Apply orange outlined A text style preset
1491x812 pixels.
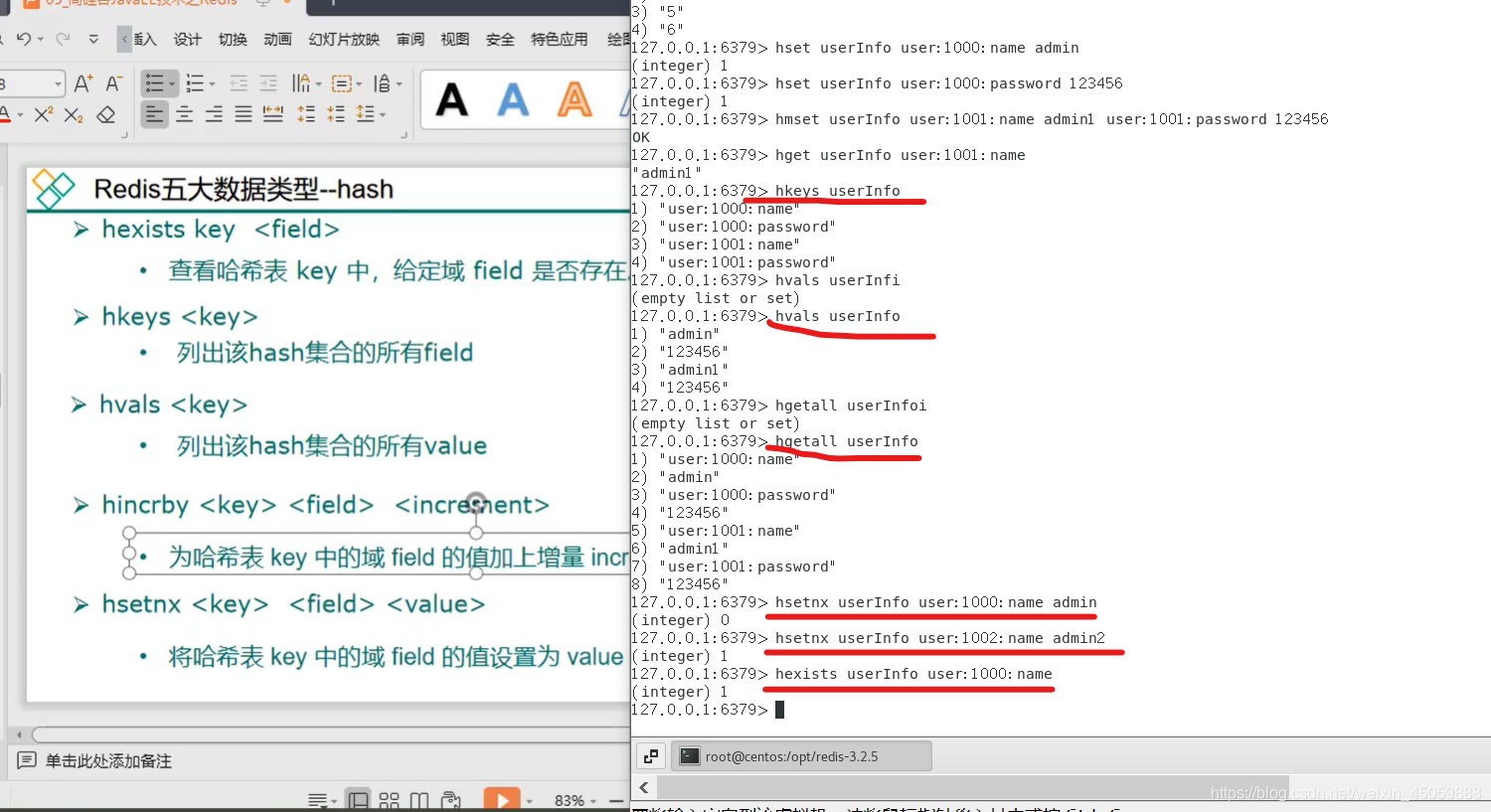coord(575,99)
